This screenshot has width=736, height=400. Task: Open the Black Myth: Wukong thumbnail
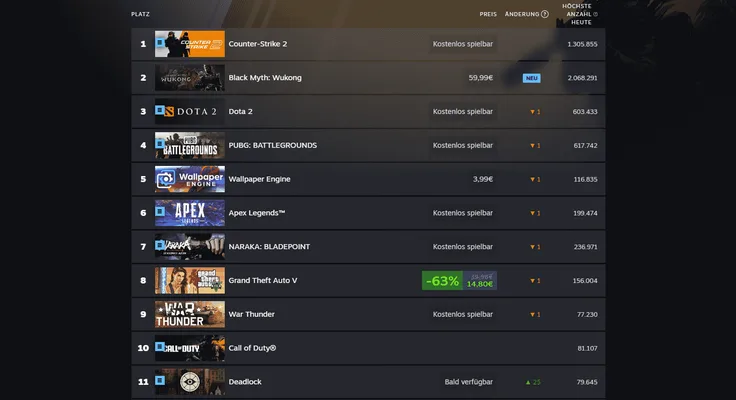190,77
